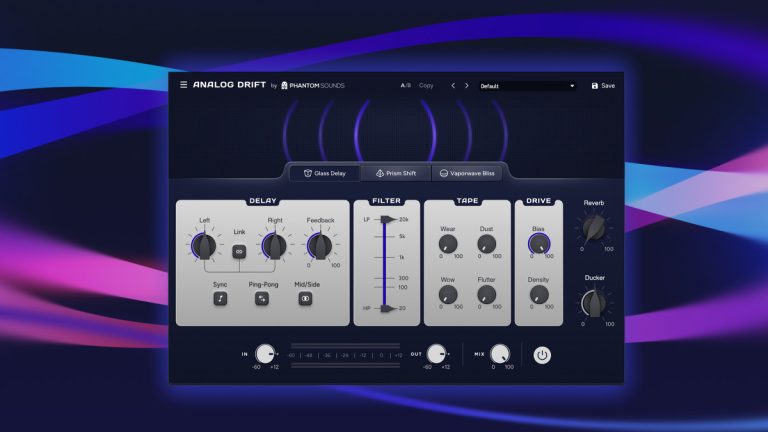Click the Phantom Sounds logo
Viewport: 768px width, 432px height.
click(312, 85)
